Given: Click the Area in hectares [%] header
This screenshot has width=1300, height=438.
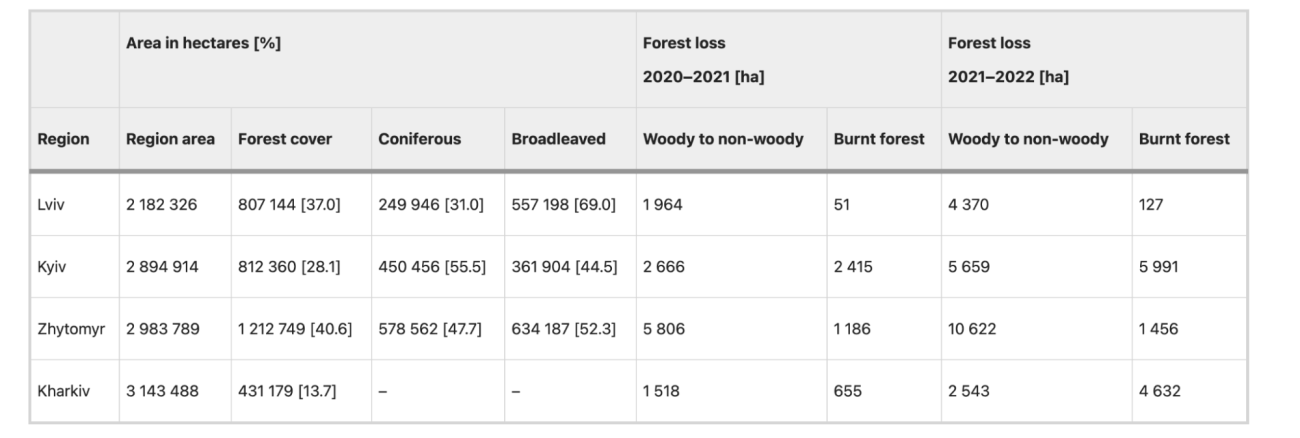Looking at the screenshot, I should (202, 44).
